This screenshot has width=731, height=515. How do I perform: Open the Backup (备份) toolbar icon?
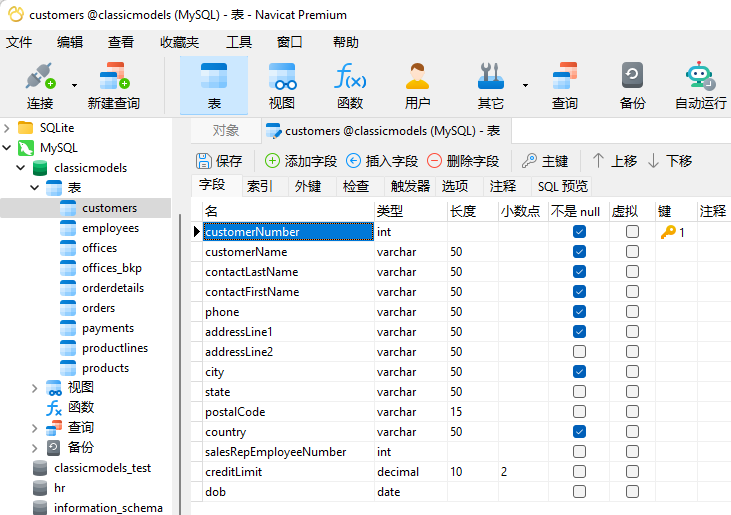click(x=632, y=76)
